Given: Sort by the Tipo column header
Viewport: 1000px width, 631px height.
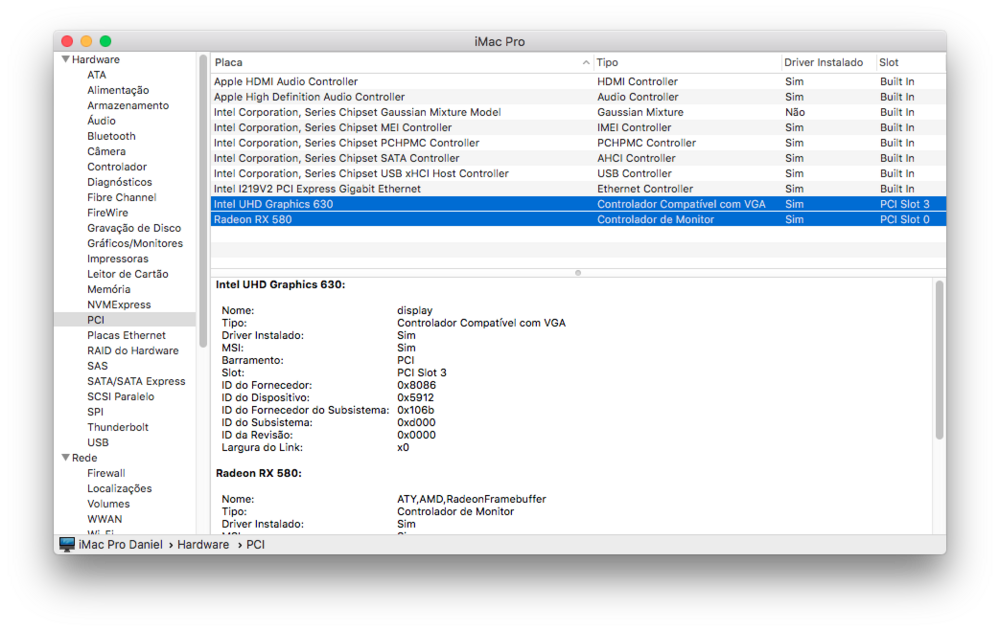Looking at the screenshot, I should pos(686,62).
